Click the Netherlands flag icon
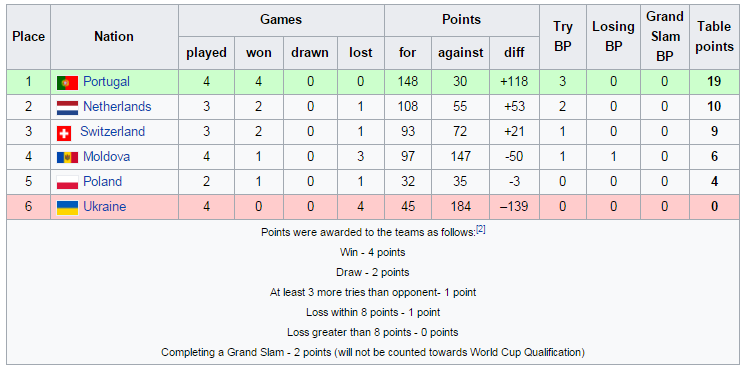745x371 pixels. tap(67, 107)
